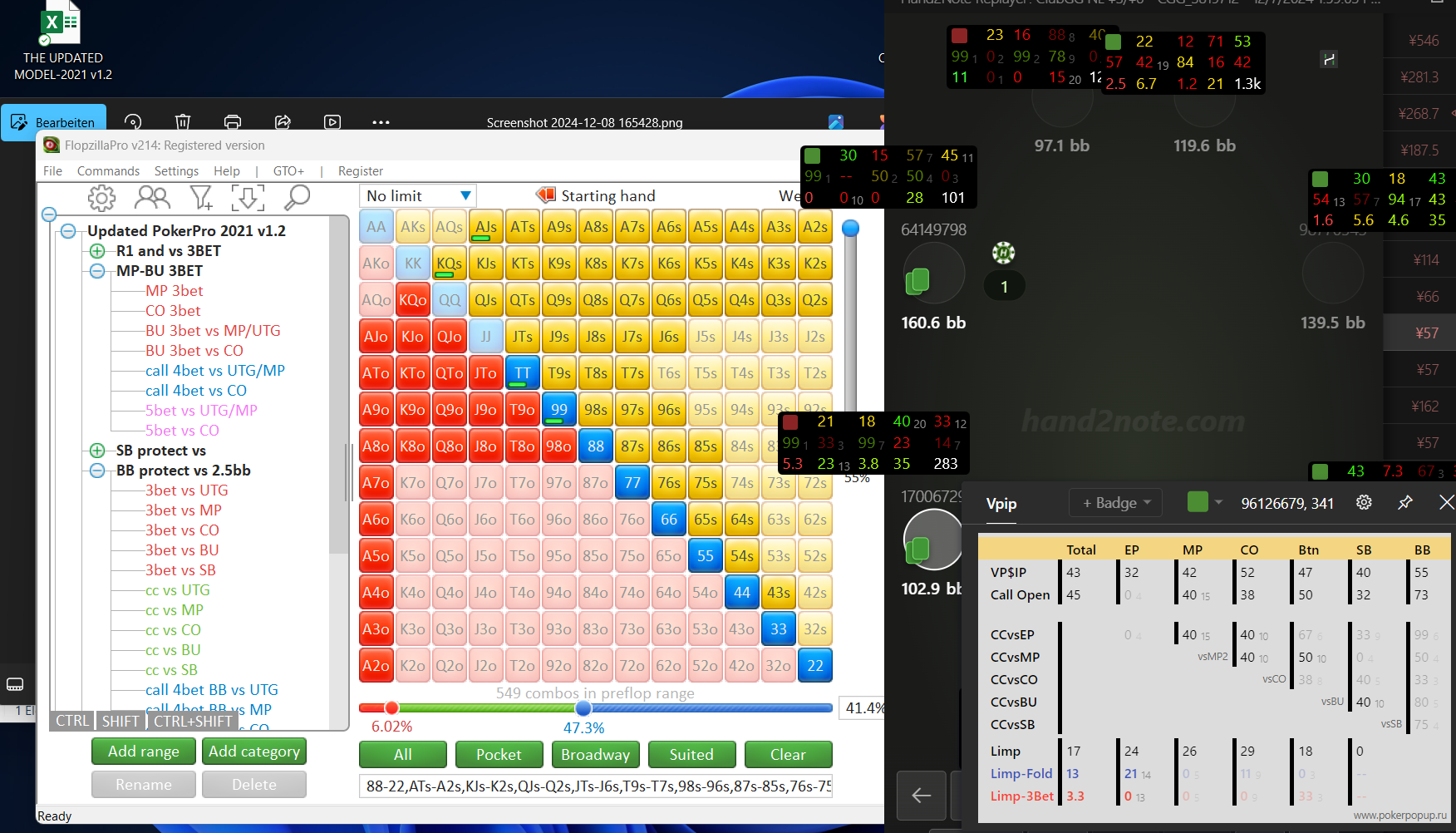This screenshot has width=1456, height=833.
Task: Open the green color marker dropdown arrow
Action: (x=1218, y=502)
